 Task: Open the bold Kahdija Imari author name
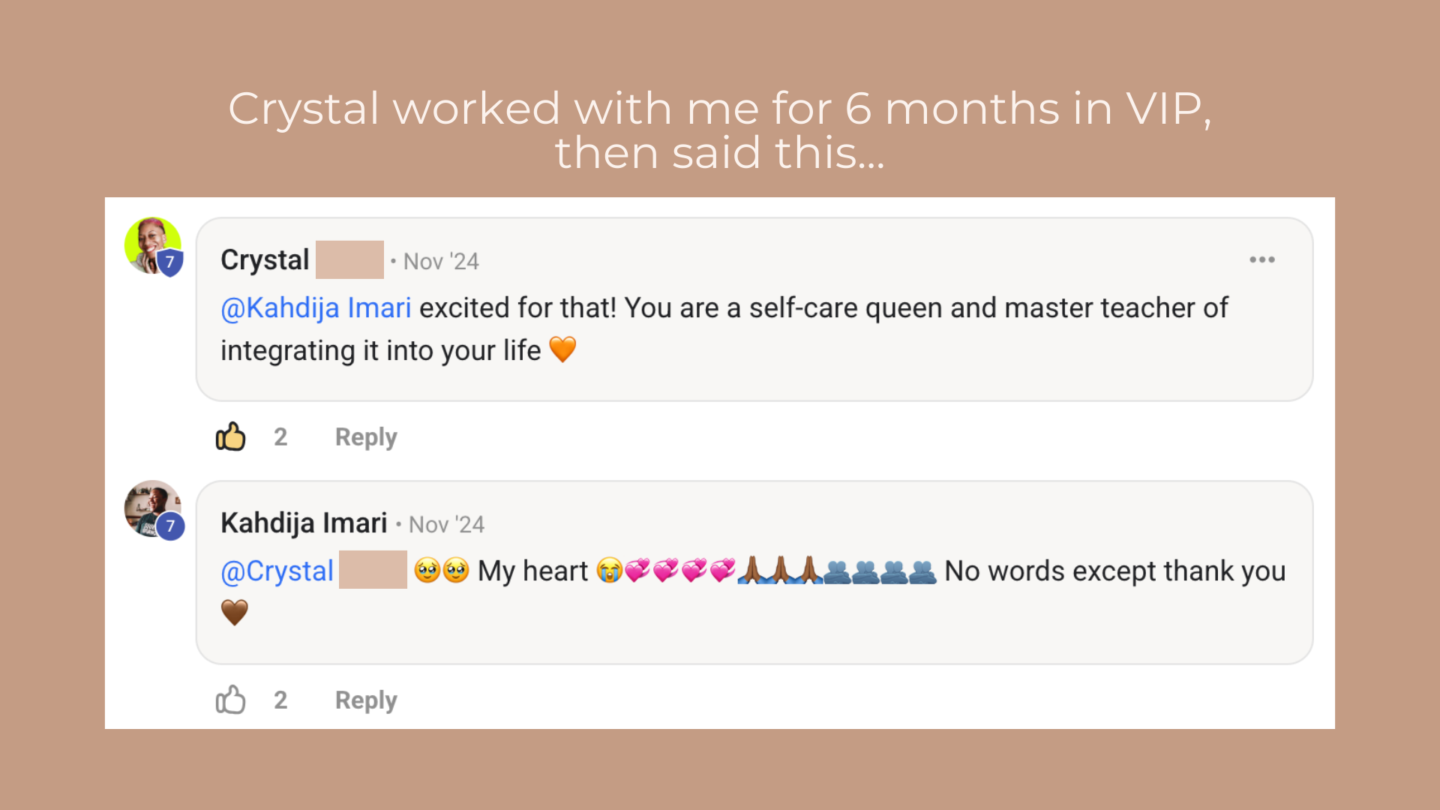(303, 523)
